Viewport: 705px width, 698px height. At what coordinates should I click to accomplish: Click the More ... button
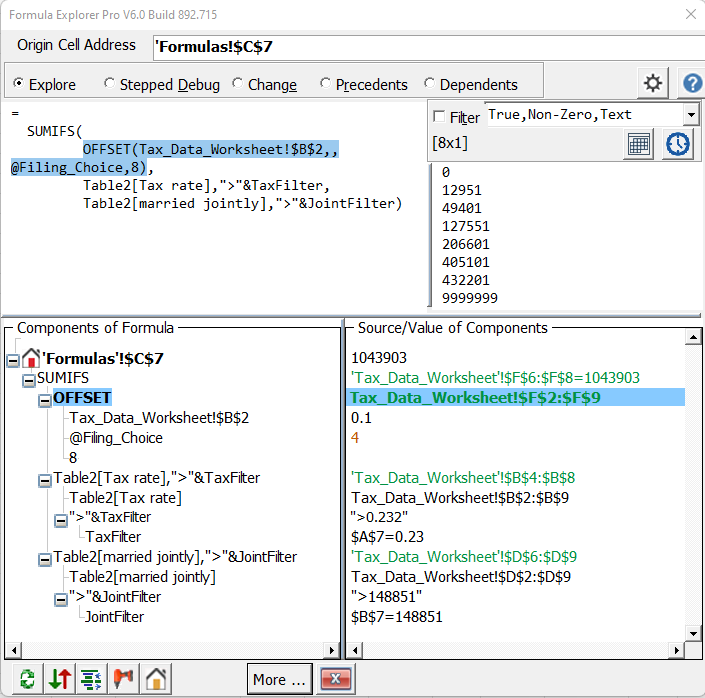coord(279,679)
